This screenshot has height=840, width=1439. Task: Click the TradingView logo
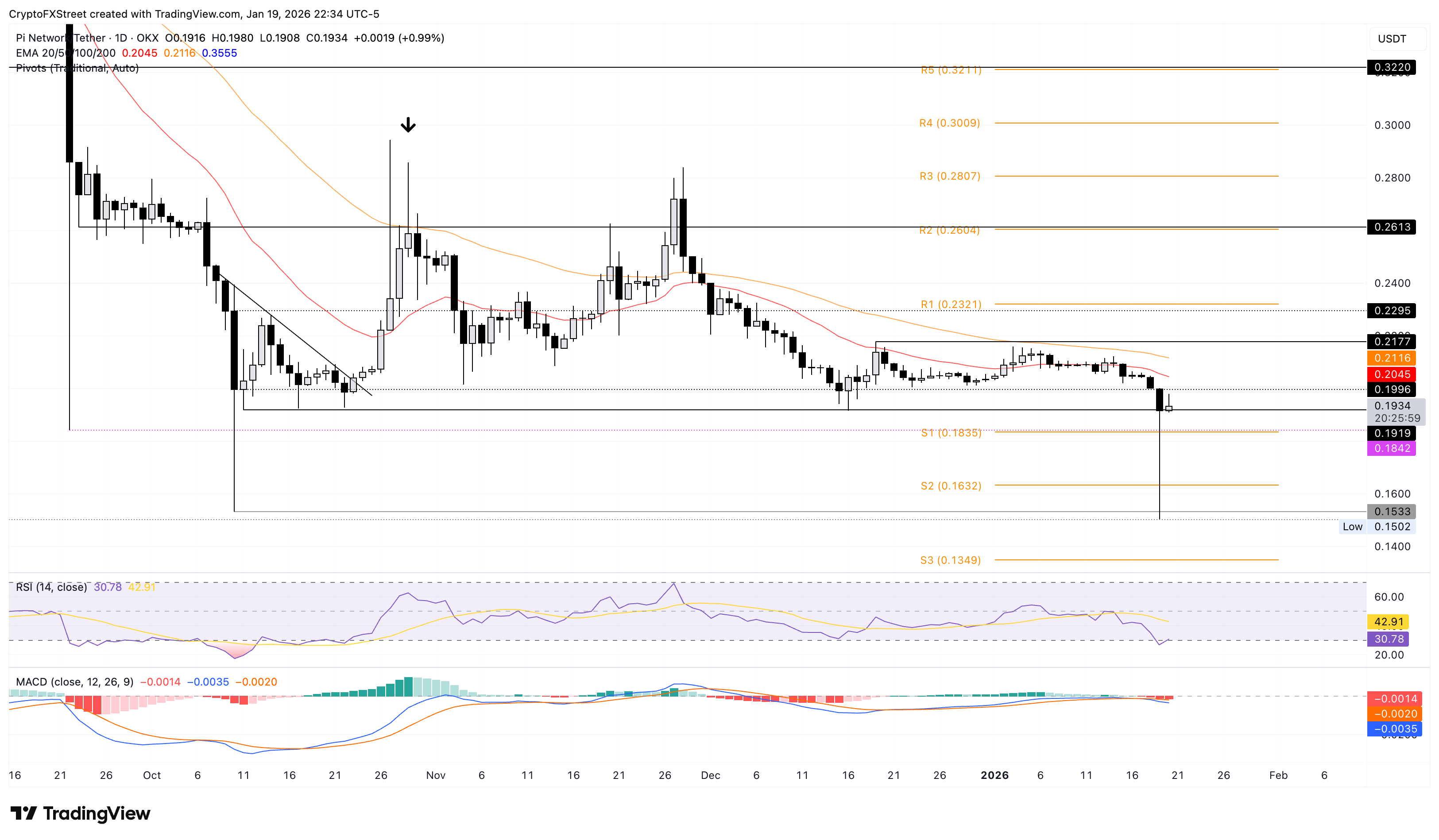81,813
